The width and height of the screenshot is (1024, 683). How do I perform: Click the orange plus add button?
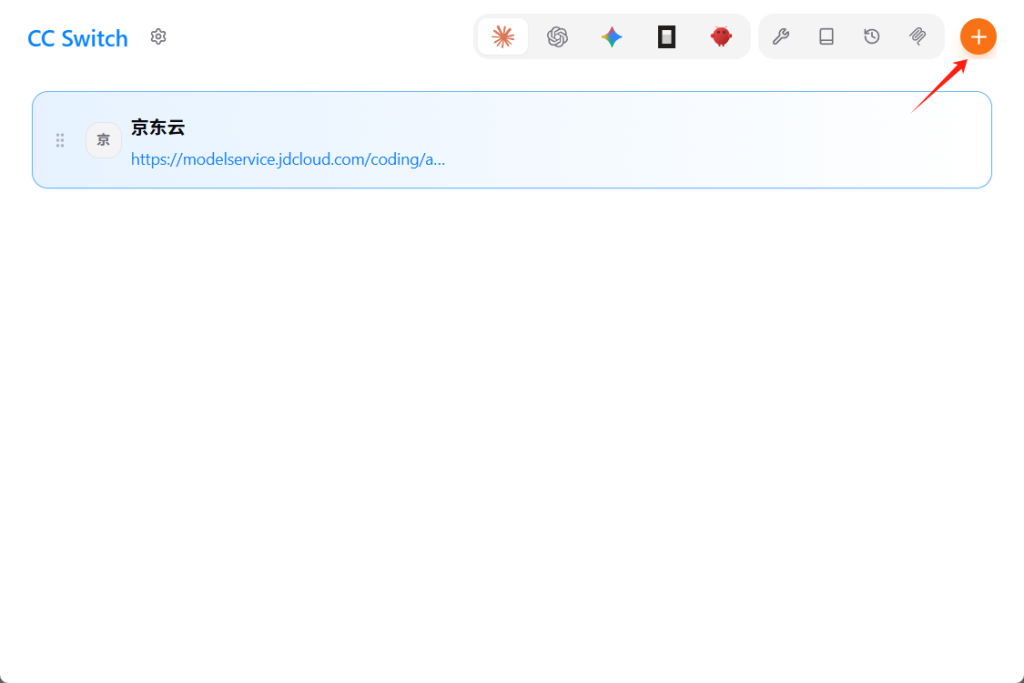click(x=978, y=37)
